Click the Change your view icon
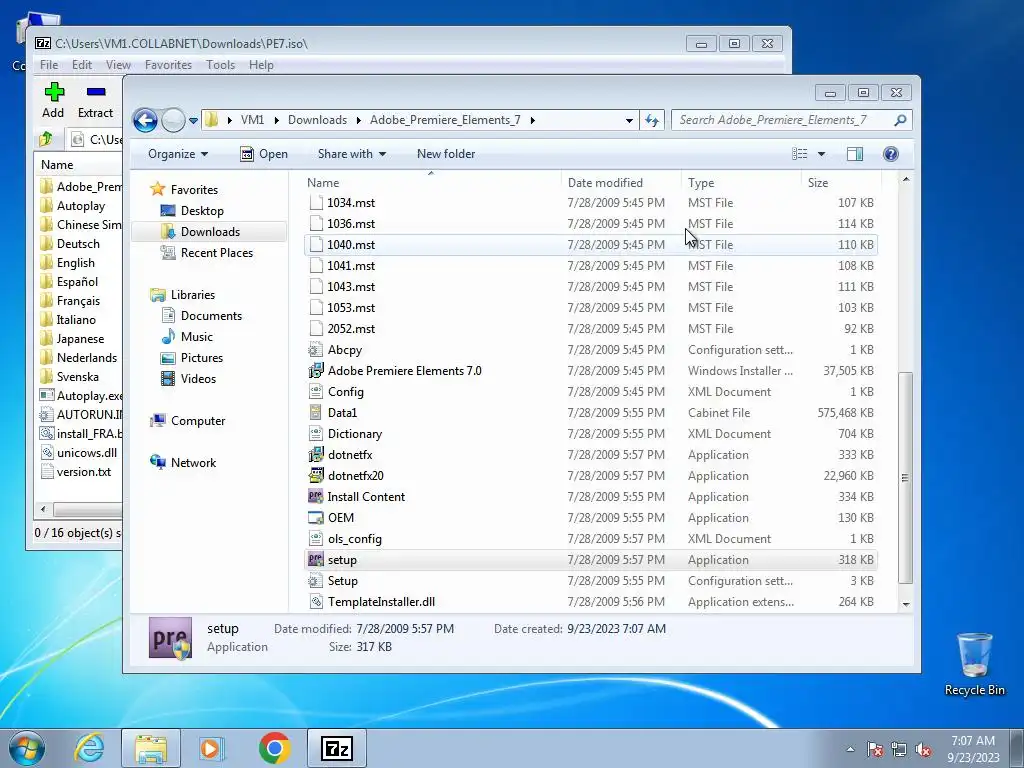The height and width of the screenshot is (768, 1024). click(x=799, y=154)
